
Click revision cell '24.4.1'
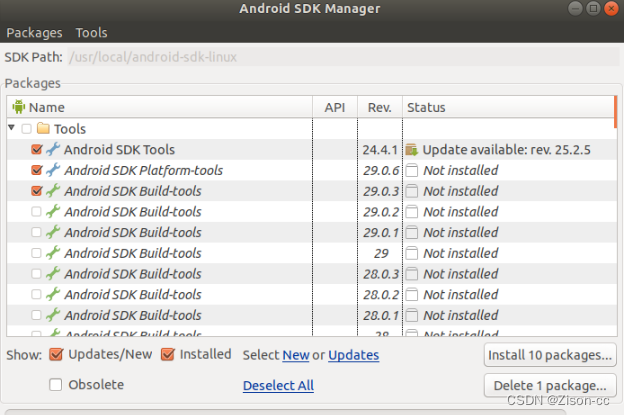pyautogui.click(x=380, y=149)
